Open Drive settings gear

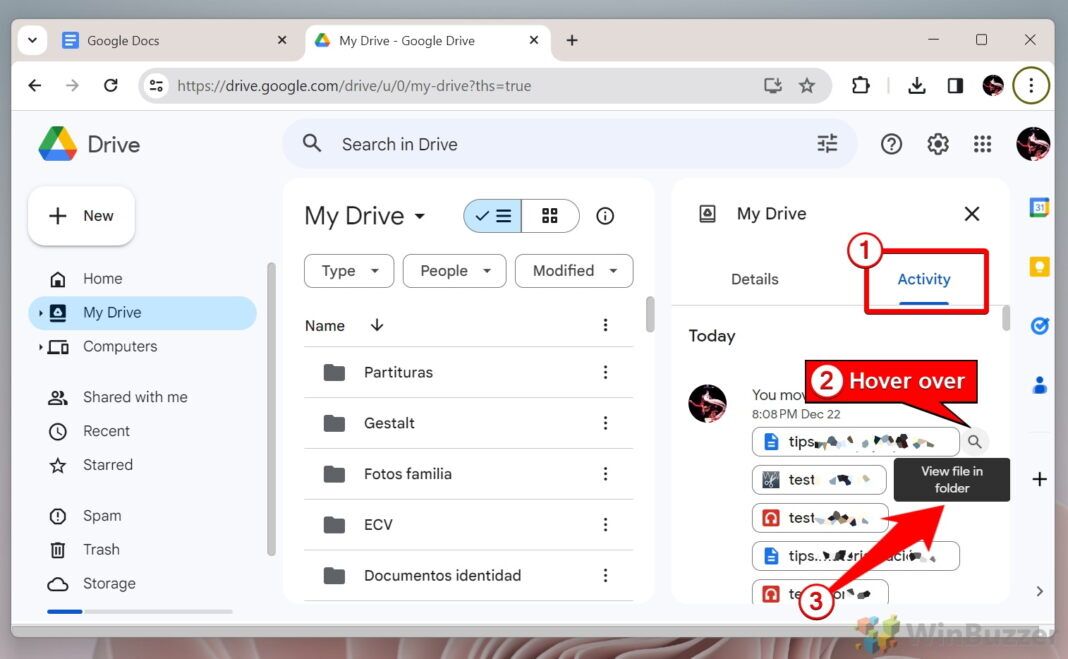coord(938,144)
